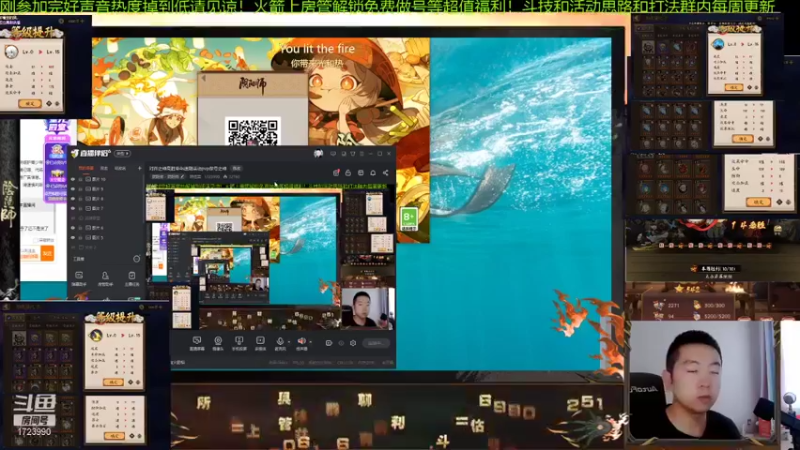Select the 图片 10 source row
This screenshot has height=450, width=800.
click(107, 179)
